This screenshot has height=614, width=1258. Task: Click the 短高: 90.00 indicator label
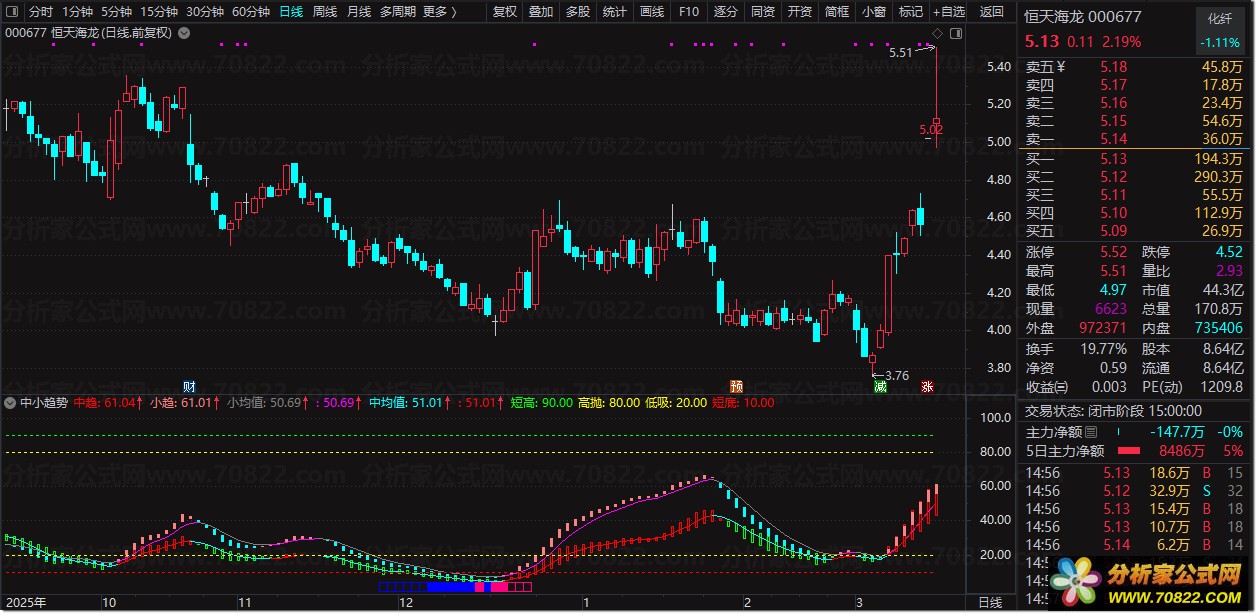pyautogui.click(x=542, y=403)
